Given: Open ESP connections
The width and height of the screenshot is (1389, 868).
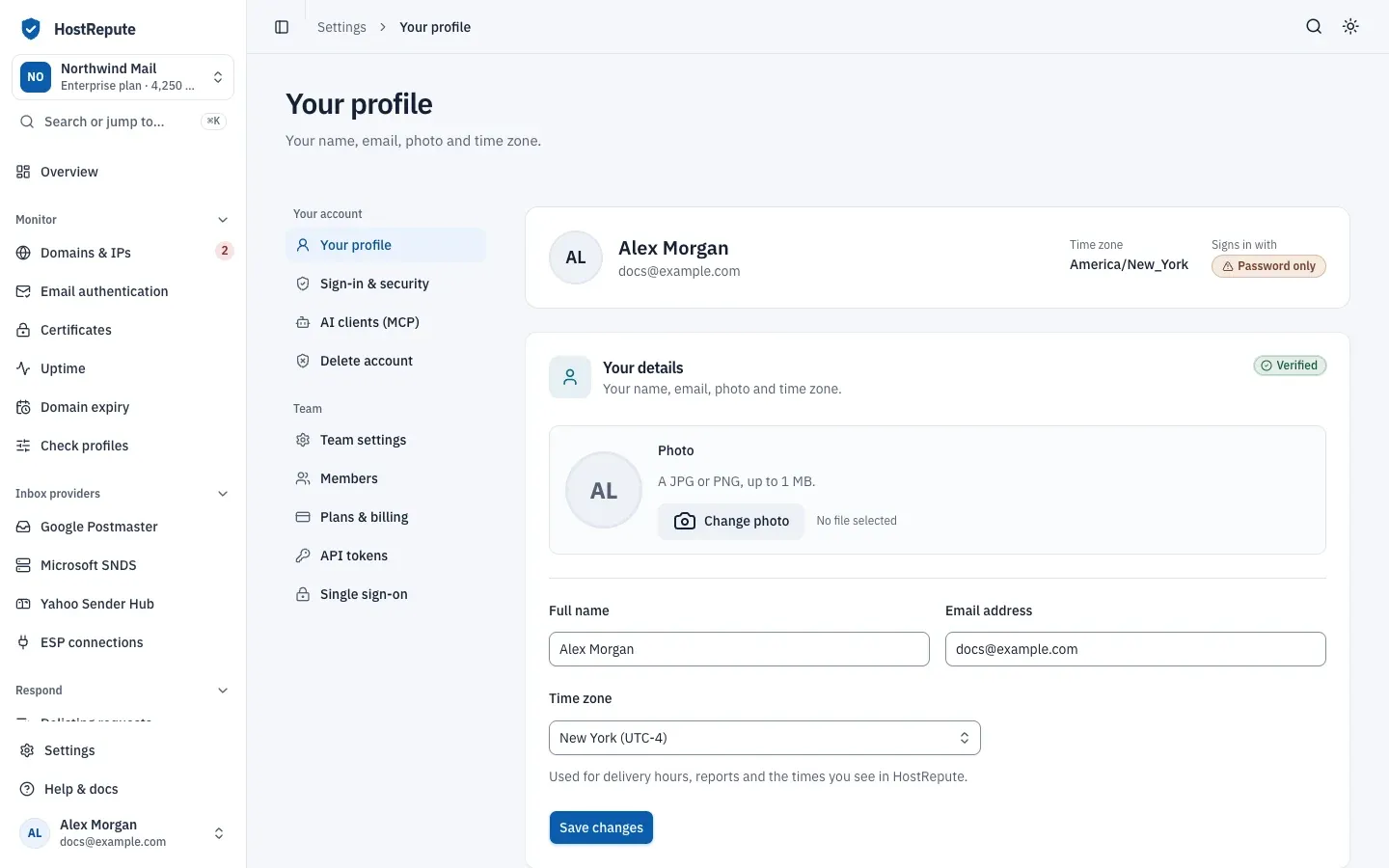Looking at the screenshot, I should 123,642.
